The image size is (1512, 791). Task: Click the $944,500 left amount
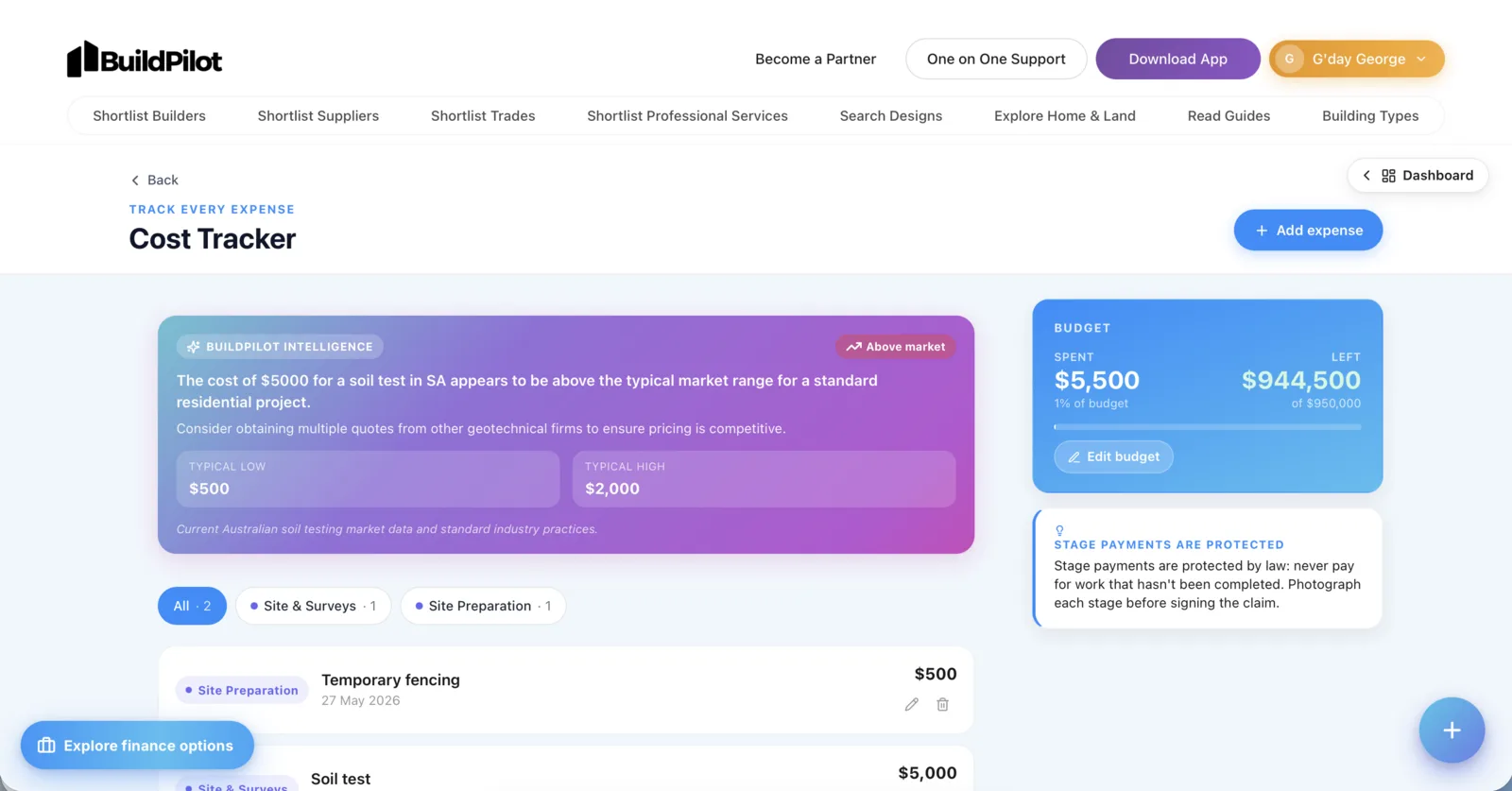click(x=1301, y=380)
